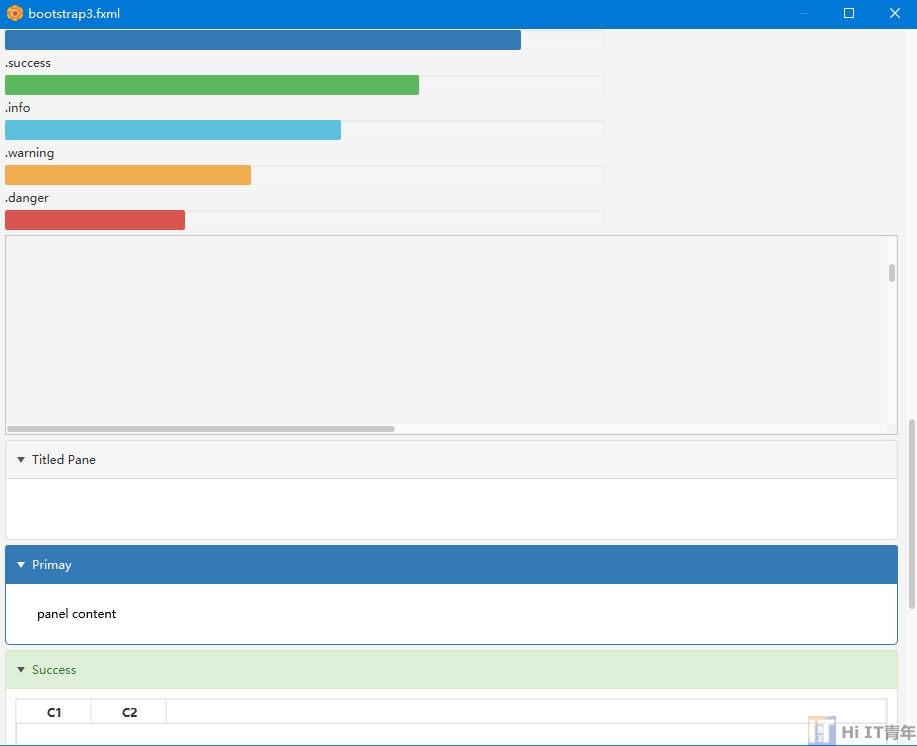The height and width of the screenshot is (746, 917).
Task: Click the "Hi IT" watermark logo icon
Action: pos(821,731)
